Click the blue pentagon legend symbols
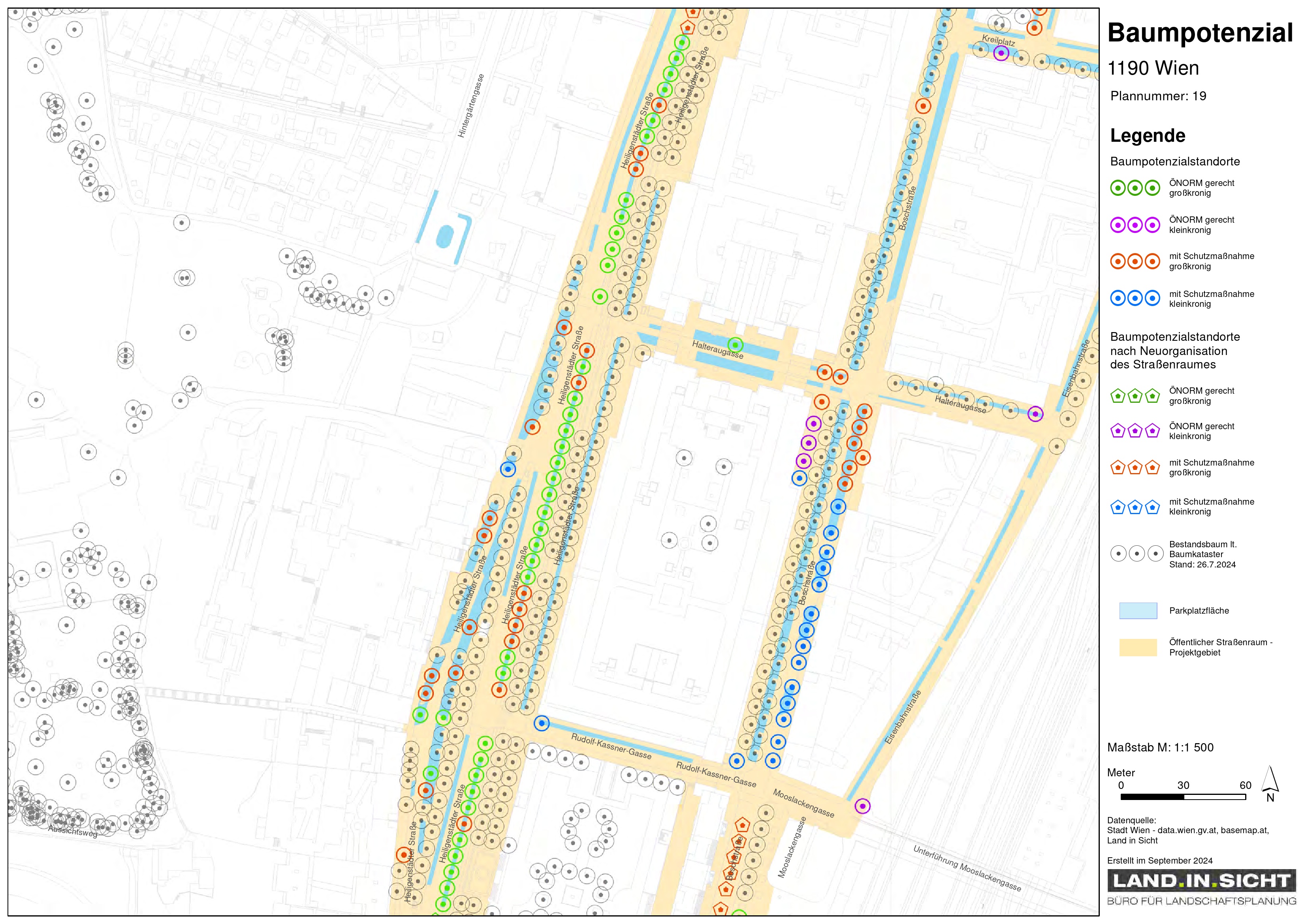The width and height of the screenshot is (1306, 924). [1135, 506]
